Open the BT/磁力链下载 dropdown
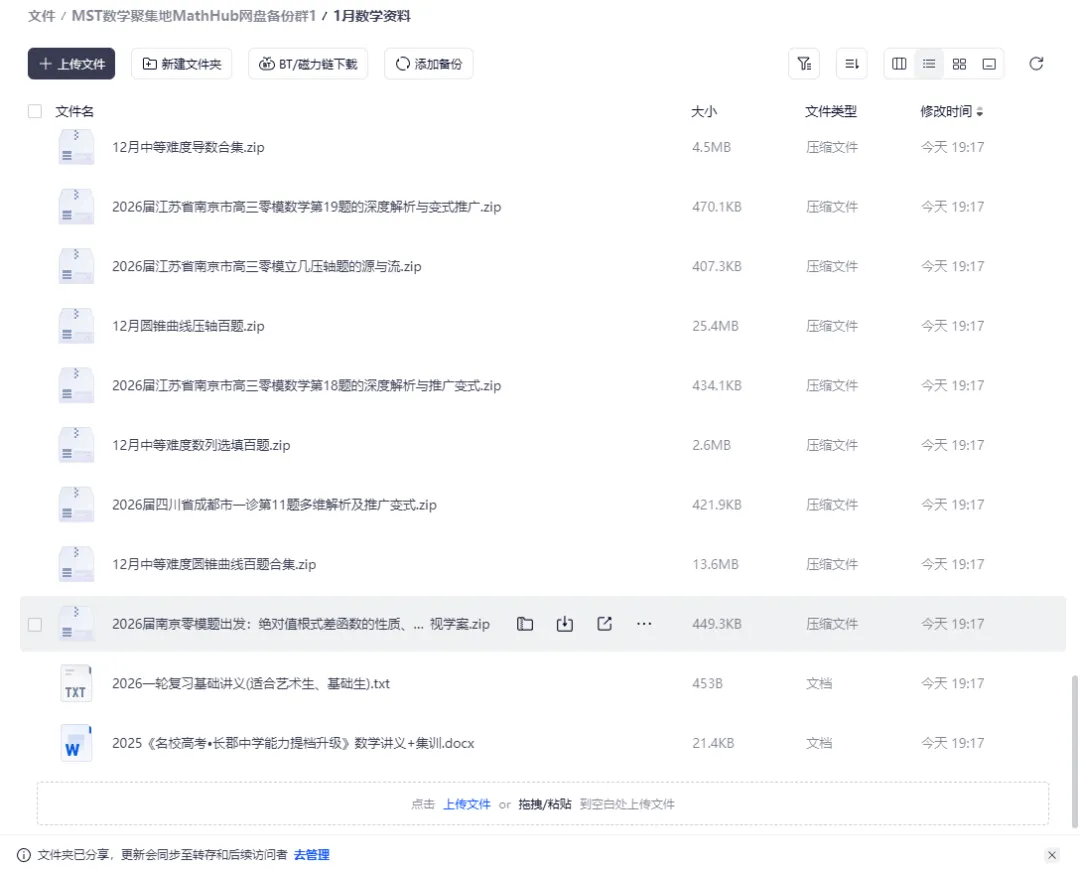This screenshot has height=874, width=1080. (x=308, y=63)
